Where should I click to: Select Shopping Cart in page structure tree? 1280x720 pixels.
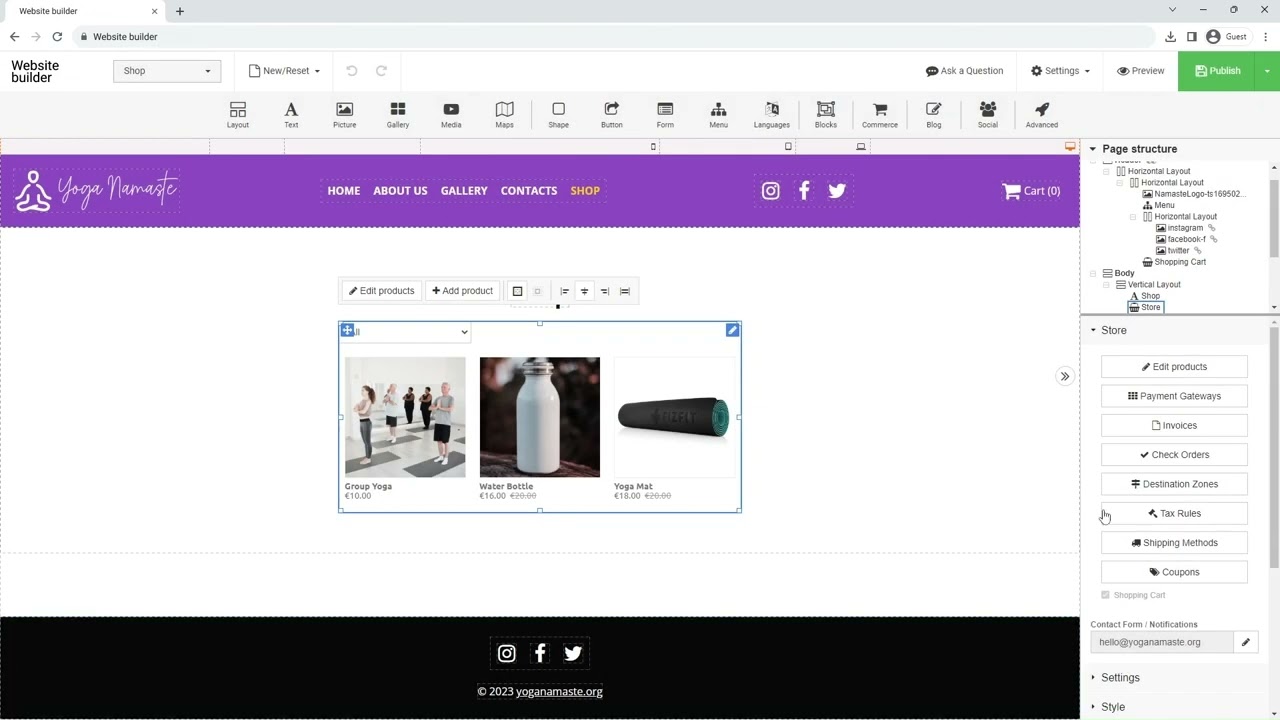coord(1180,262)
